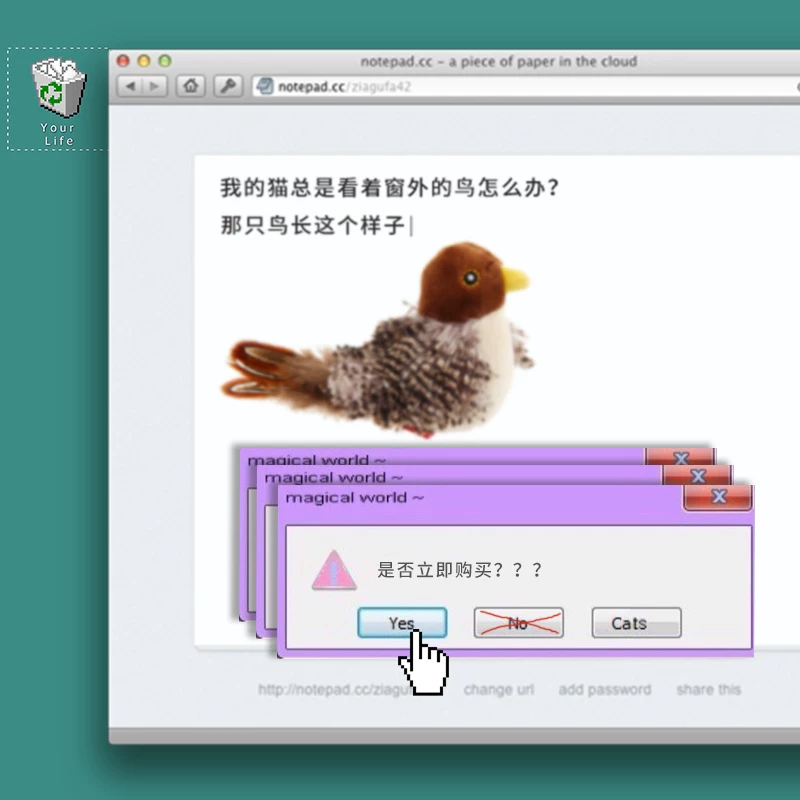Open the wrench settings icon

coord(228,86)
